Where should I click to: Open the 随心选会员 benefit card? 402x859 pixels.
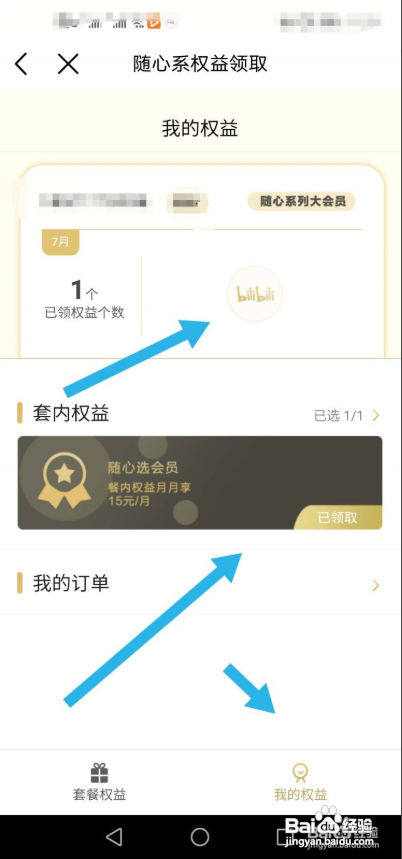[200, 483]
